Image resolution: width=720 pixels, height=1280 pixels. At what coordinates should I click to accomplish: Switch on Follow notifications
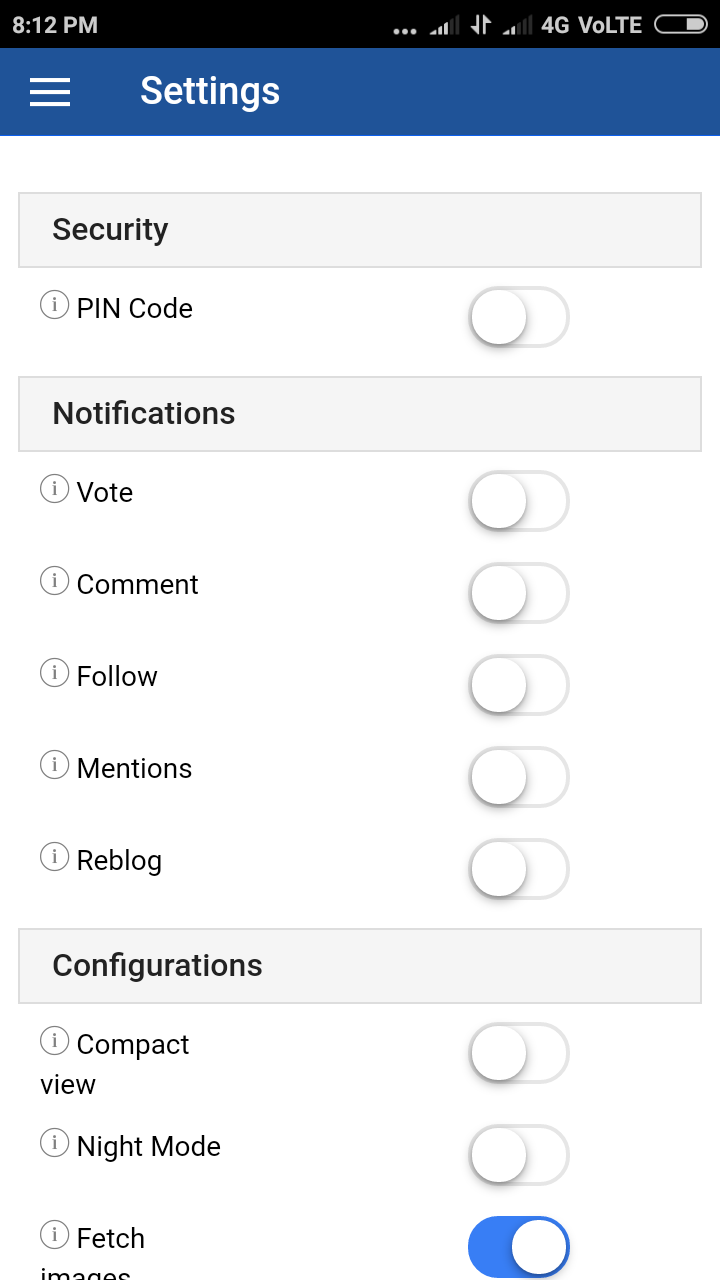518,685
